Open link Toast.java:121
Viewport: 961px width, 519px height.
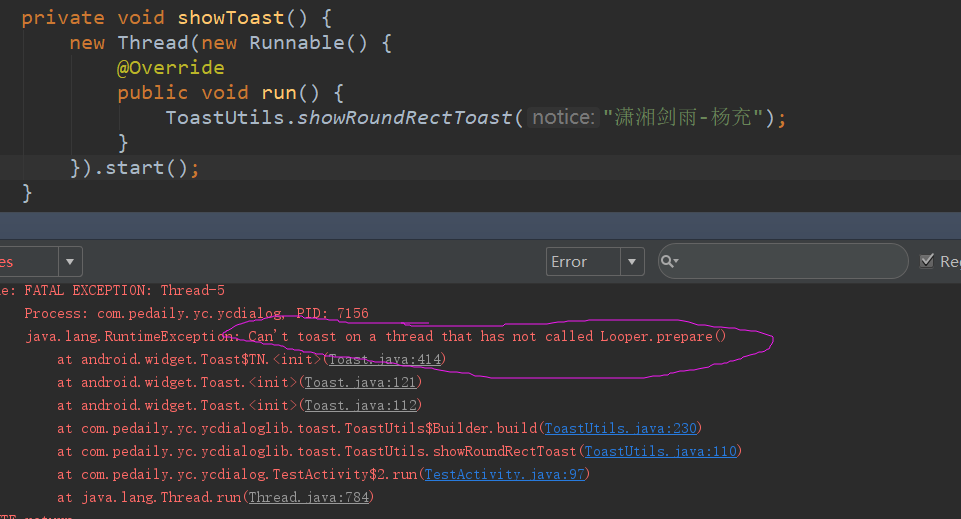click(x=360, y=383)
